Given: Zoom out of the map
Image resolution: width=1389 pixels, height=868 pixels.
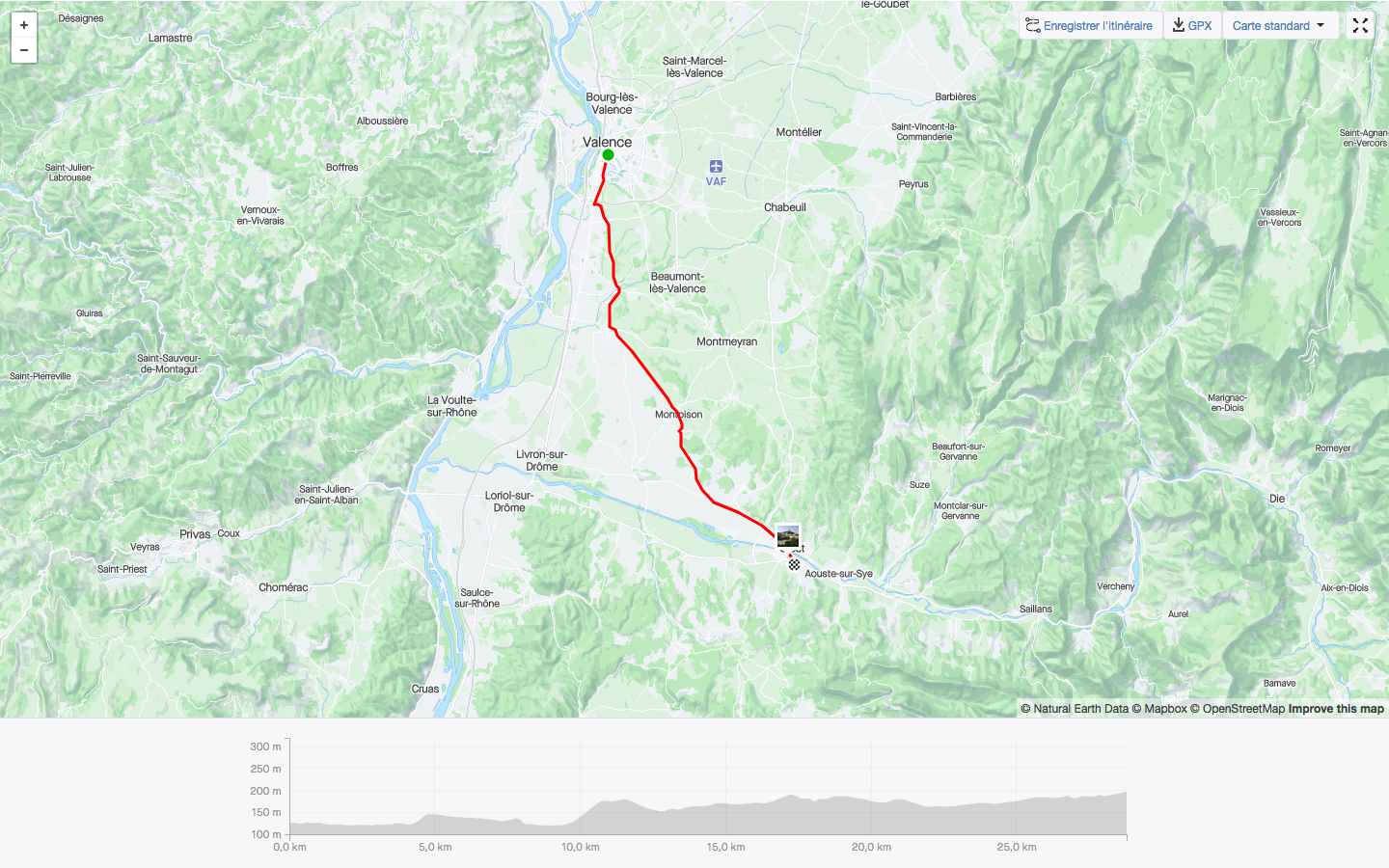Looking at the screenshot, I should pyautogui.click(x=24, y=50).
